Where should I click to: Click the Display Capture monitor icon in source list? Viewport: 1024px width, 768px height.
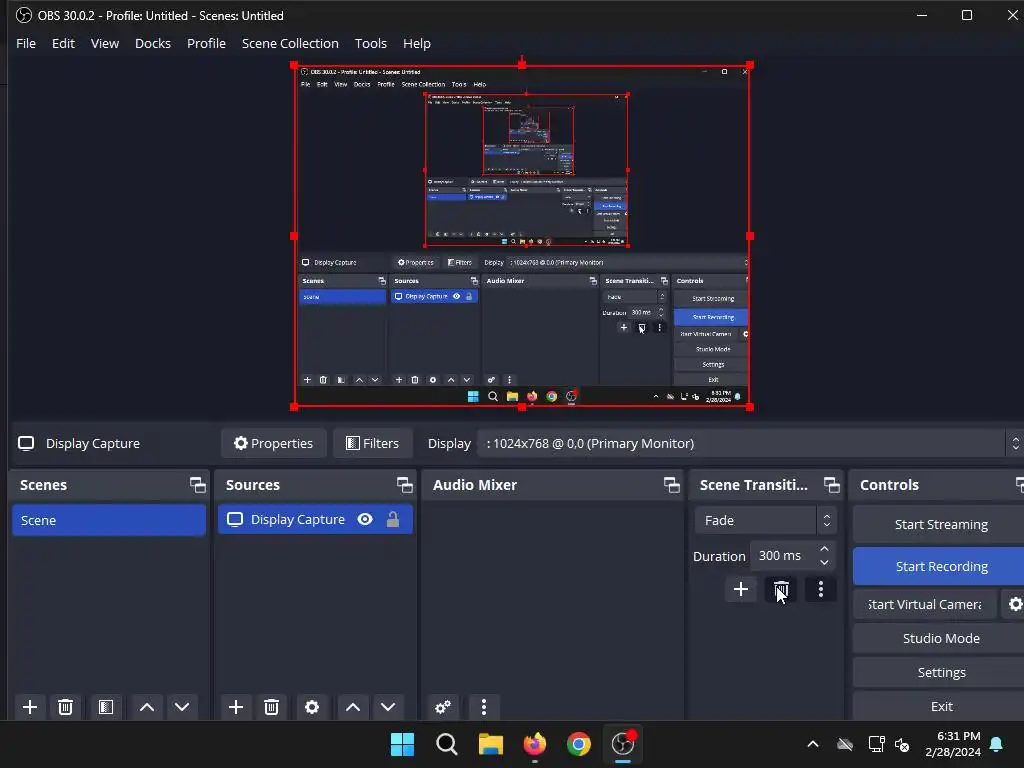(234, 519)
